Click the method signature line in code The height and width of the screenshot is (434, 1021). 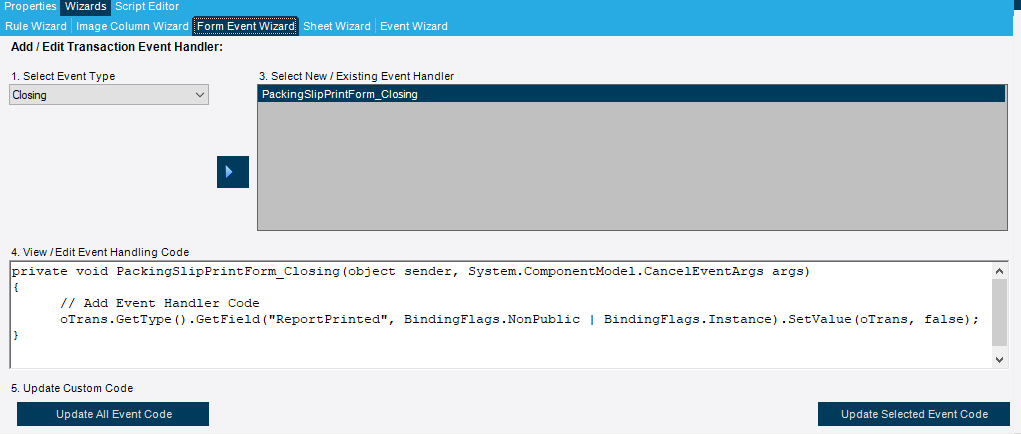(x=410, y=271)
